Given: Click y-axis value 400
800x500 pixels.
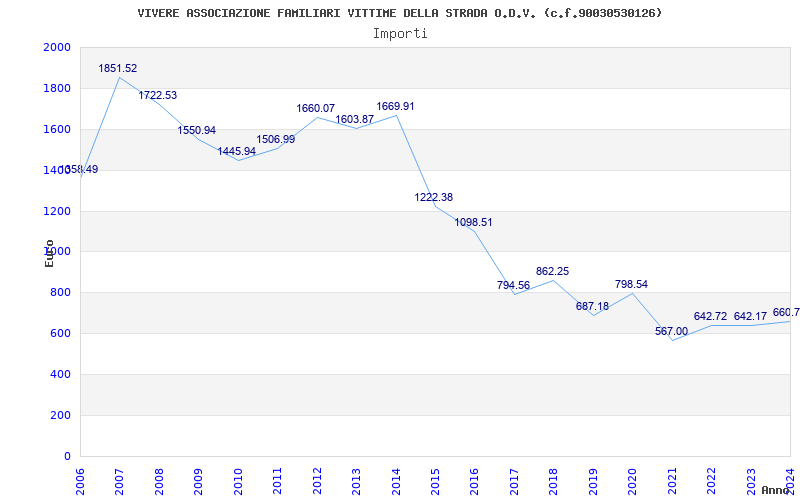Looking at the screenshot, I should click(61, 374).
